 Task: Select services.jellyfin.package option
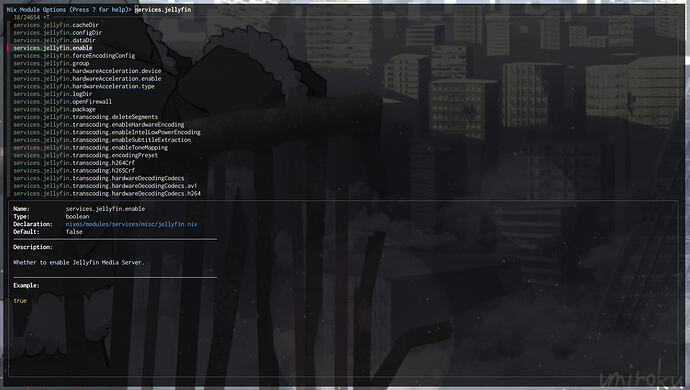point(55,110)
